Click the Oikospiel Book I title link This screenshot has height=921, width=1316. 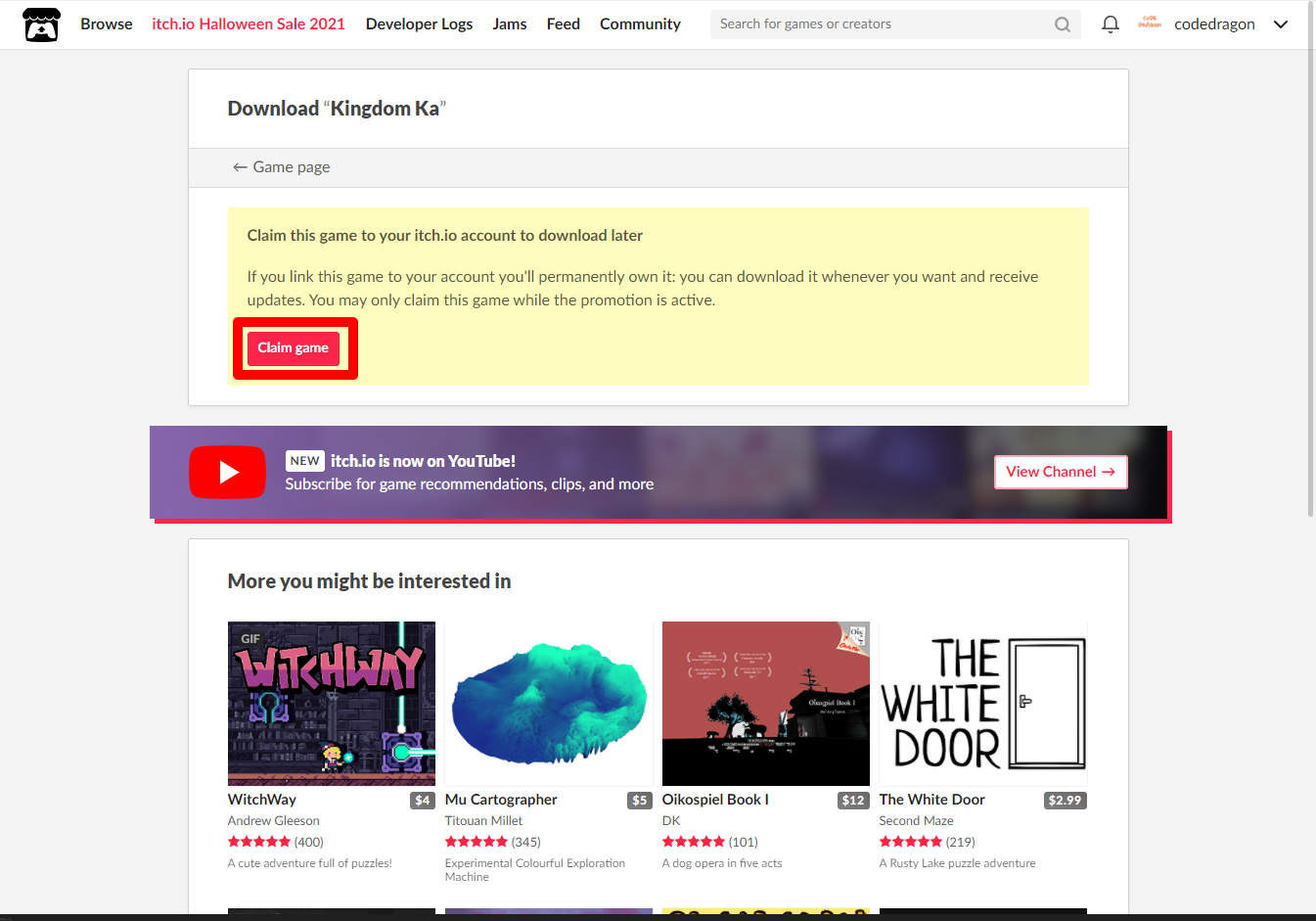(715, 800)
